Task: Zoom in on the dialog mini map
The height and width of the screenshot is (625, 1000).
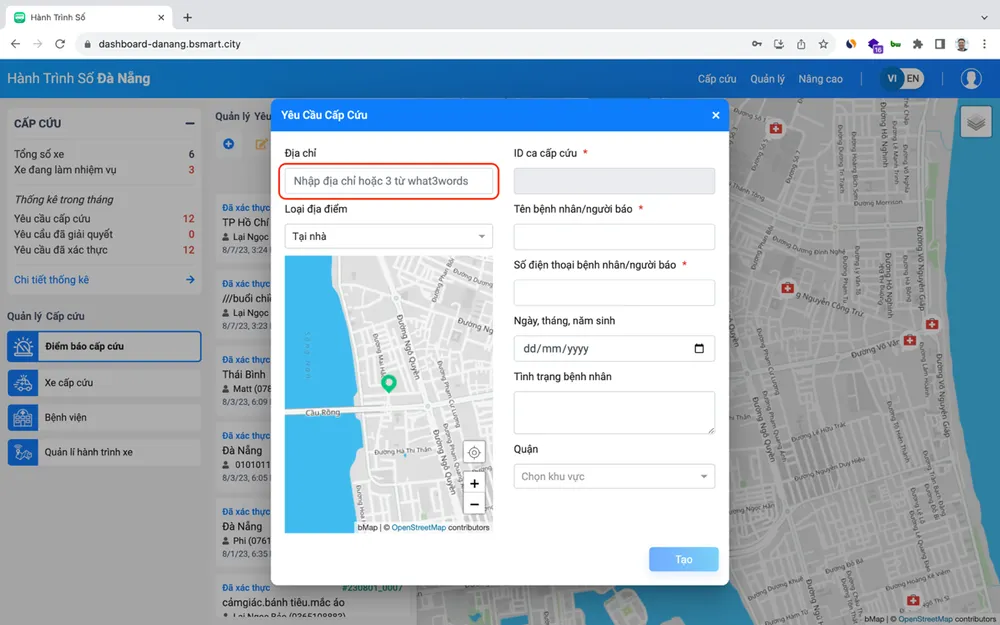Action: pyautogui.click(x=474, y=483)
